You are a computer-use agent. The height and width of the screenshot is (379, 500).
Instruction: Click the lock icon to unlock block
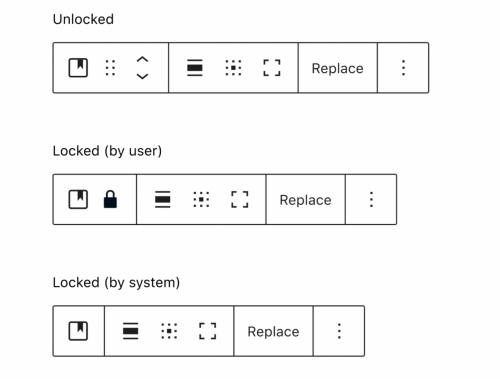coord(110,199)
